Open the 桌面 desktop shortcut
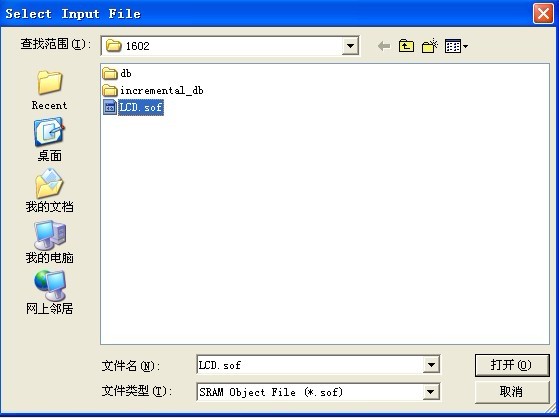559x418 pixels. (49, 140)
